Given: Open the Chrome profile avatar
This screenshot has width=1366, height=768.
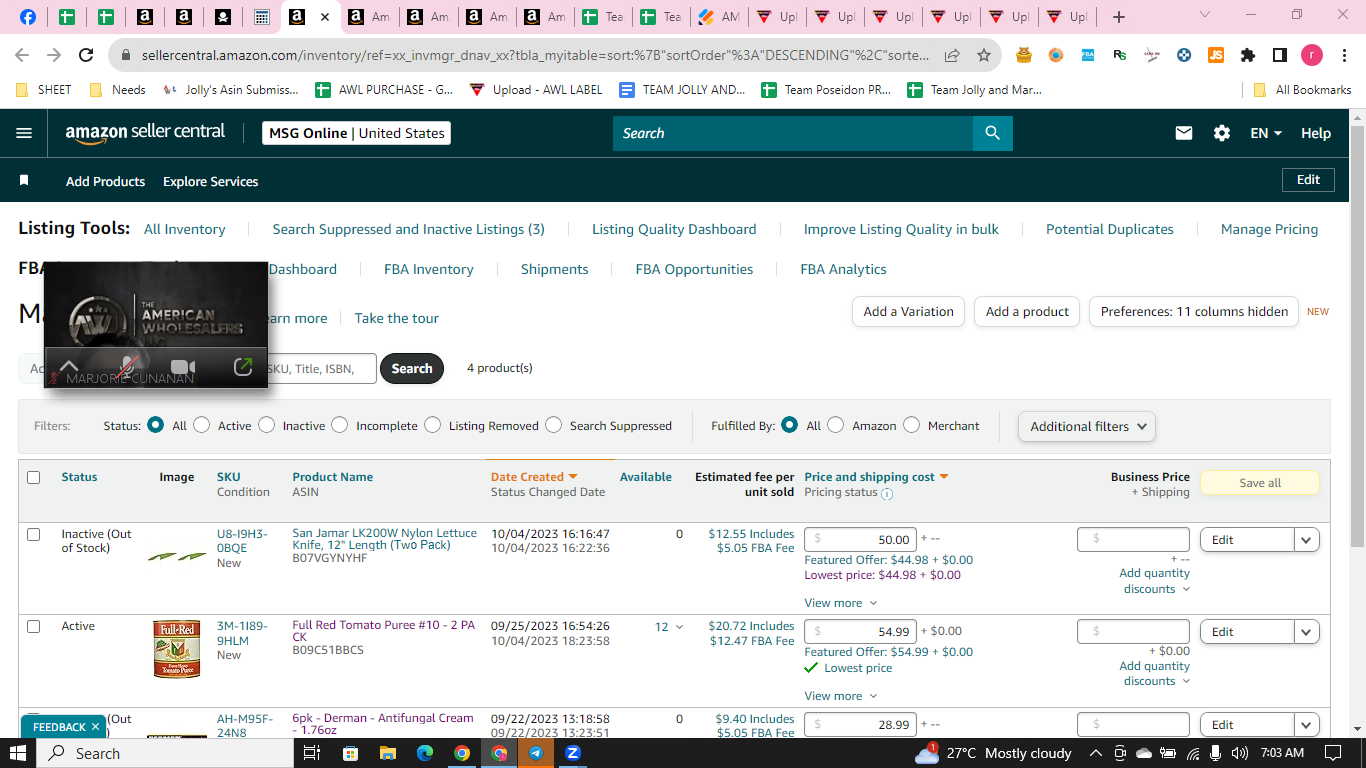Looking at the screenshot, I should [x=1311, y=55].
